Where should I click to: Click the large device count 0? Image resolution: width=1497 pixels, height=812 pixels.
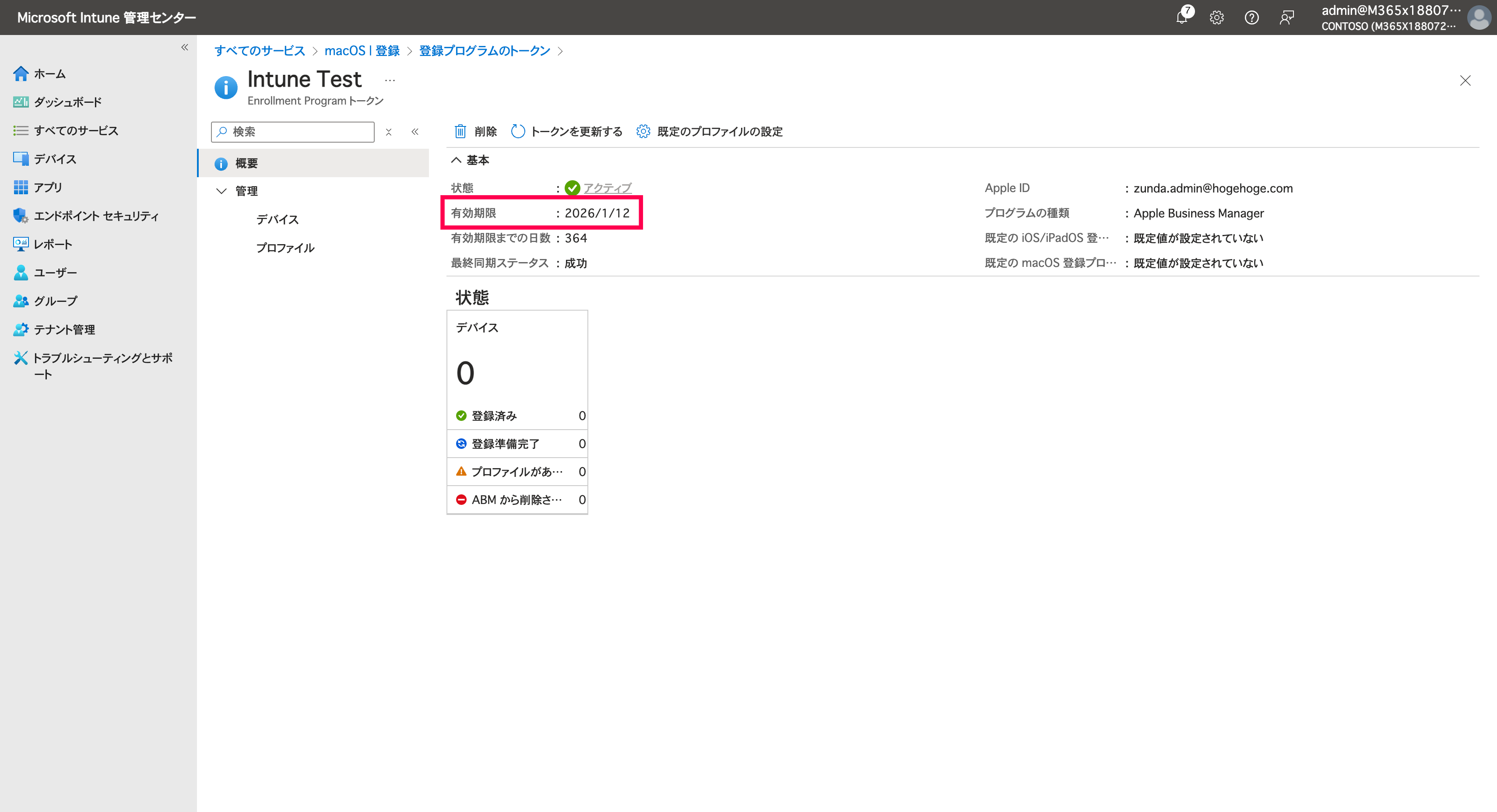(x=465, y=373)
